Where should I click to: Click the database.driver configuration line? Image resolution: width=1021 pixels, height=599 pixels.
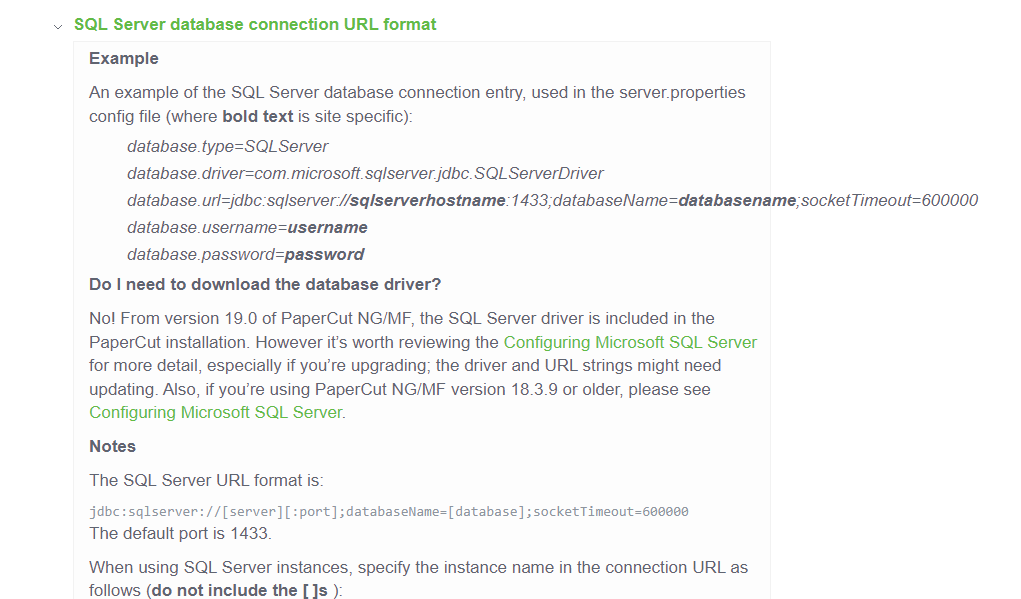pos(365,174)
